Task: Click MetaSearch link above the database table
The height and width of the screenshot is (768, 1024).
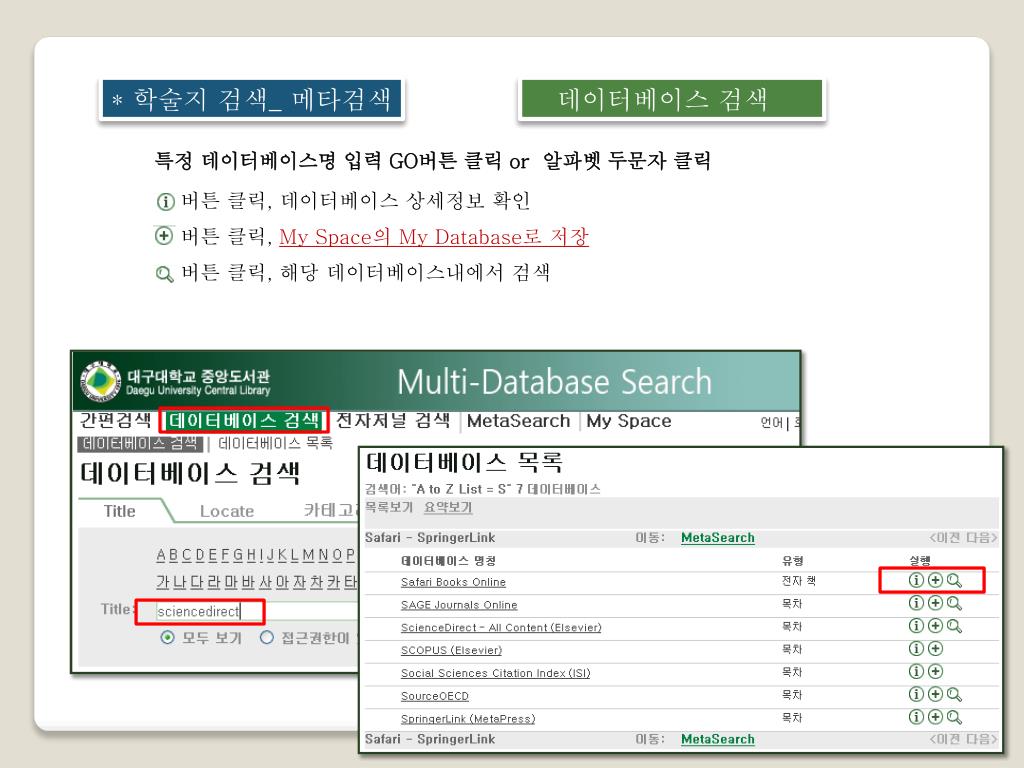Action: pos(718,537)
